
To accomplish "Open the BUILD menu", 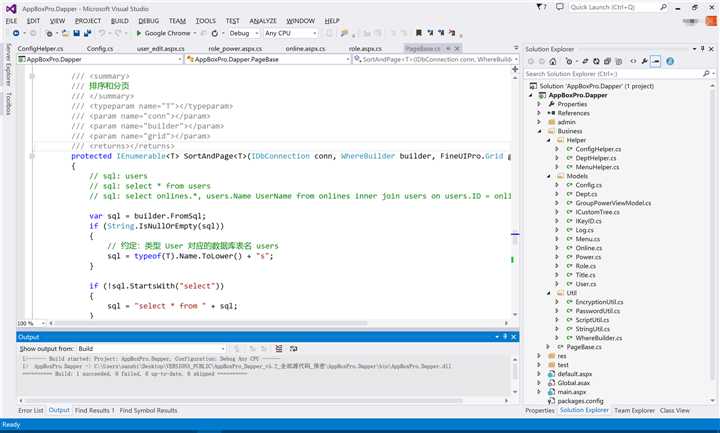I will coord(120,21).
